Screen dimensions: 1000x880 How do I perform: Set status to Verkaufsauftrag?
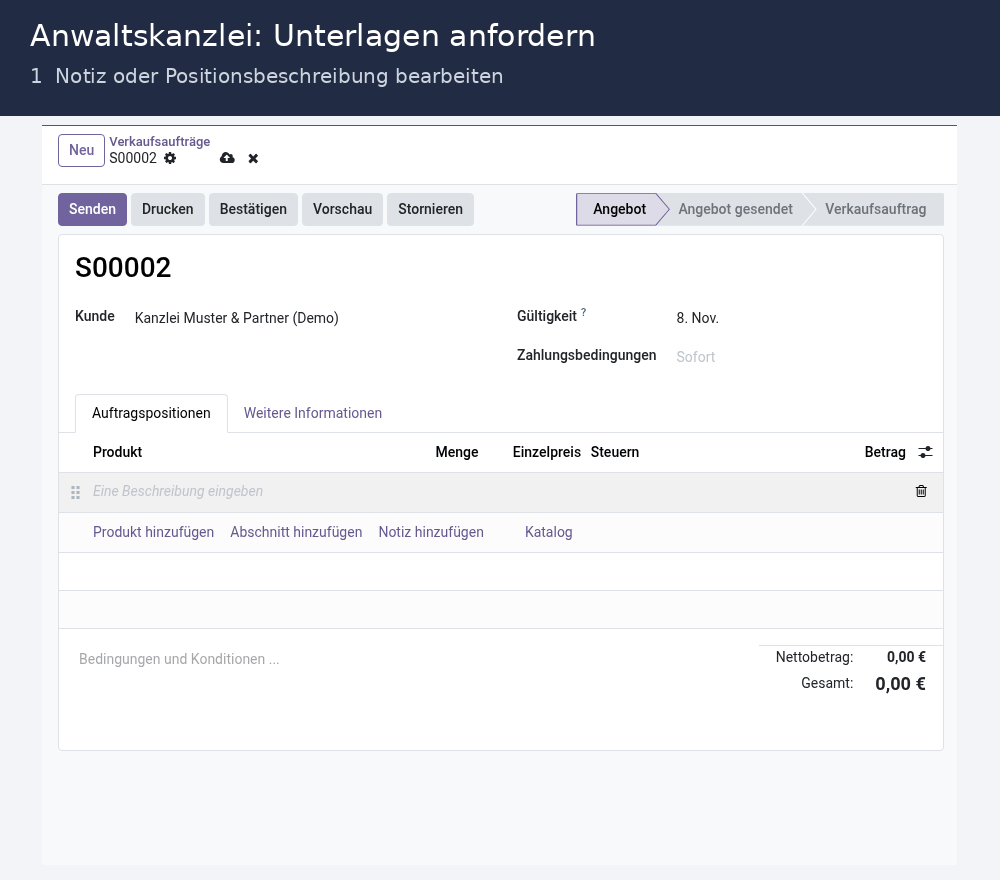point(875,209)
